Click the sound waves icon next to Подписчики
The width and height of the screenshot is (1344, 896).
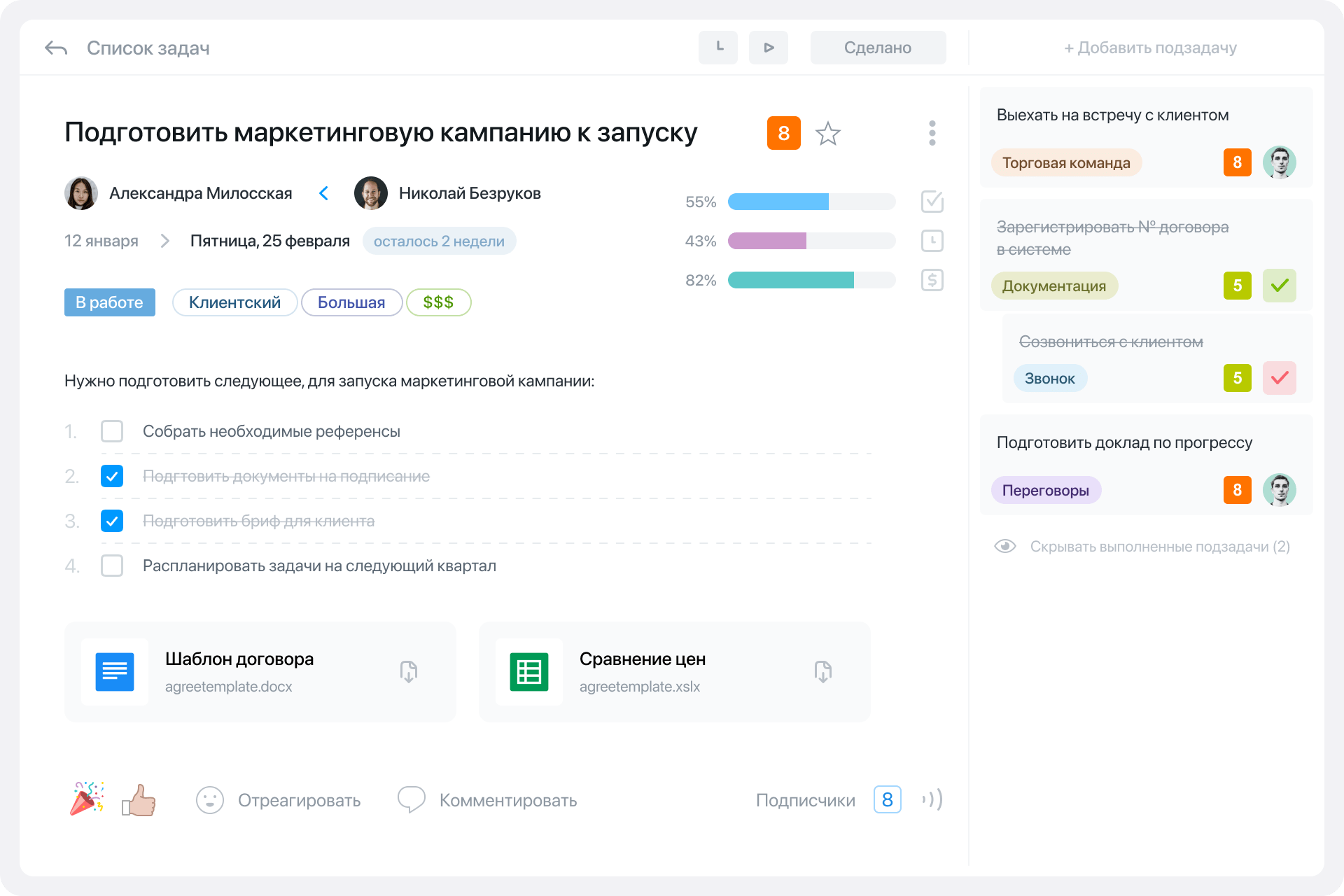(x=932, y=799)
